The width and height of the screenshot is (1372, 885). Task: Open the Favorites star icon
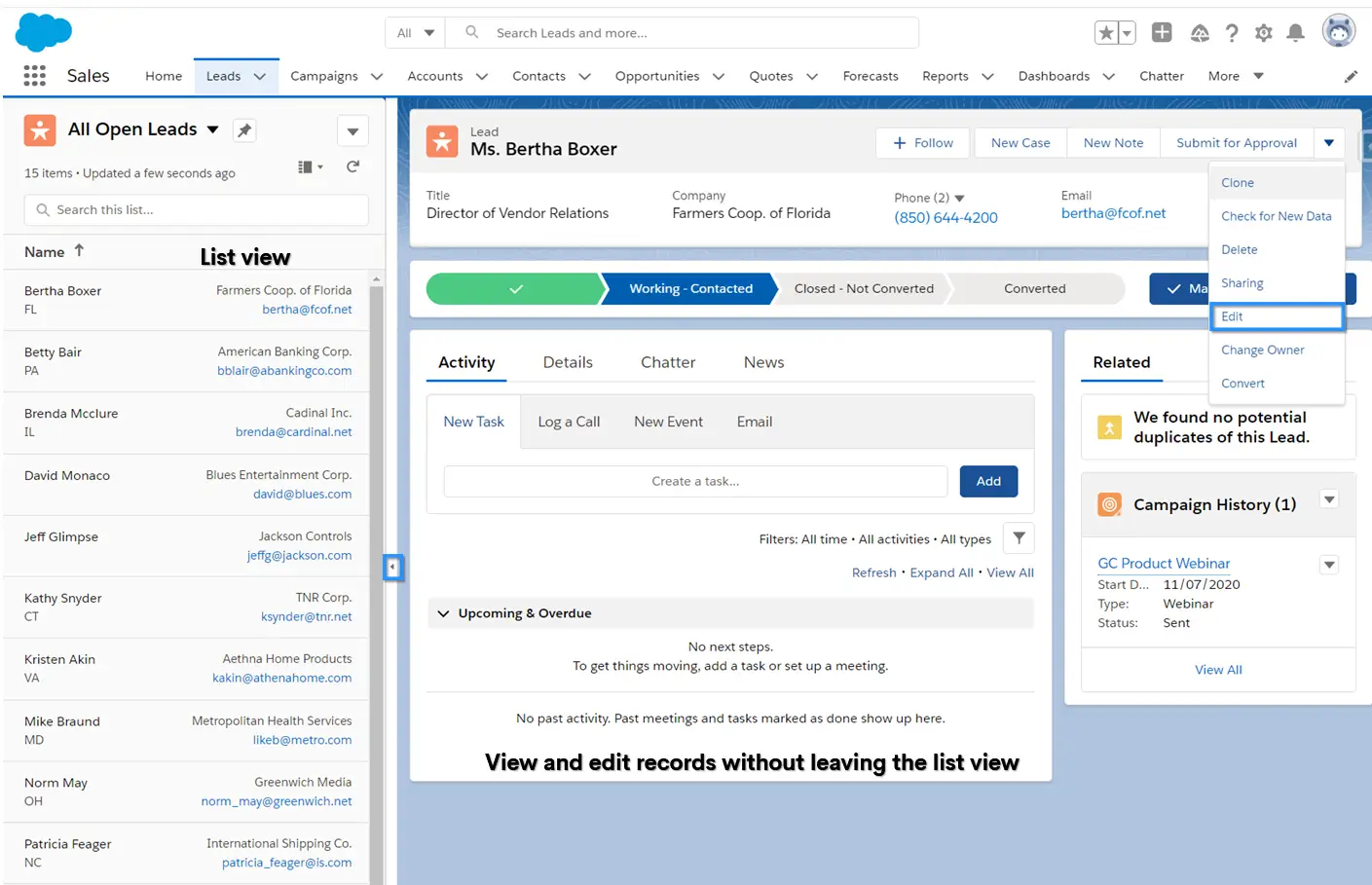[1106, 33]
